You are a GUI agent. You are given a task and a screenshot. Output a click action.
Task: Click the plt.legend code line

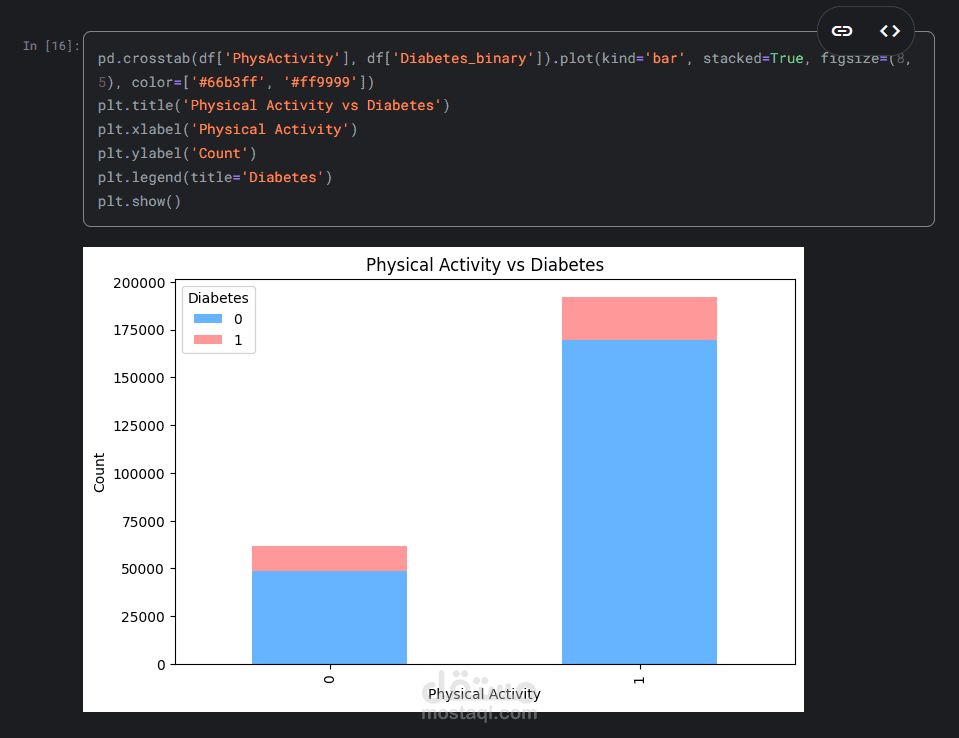(214, 177)
